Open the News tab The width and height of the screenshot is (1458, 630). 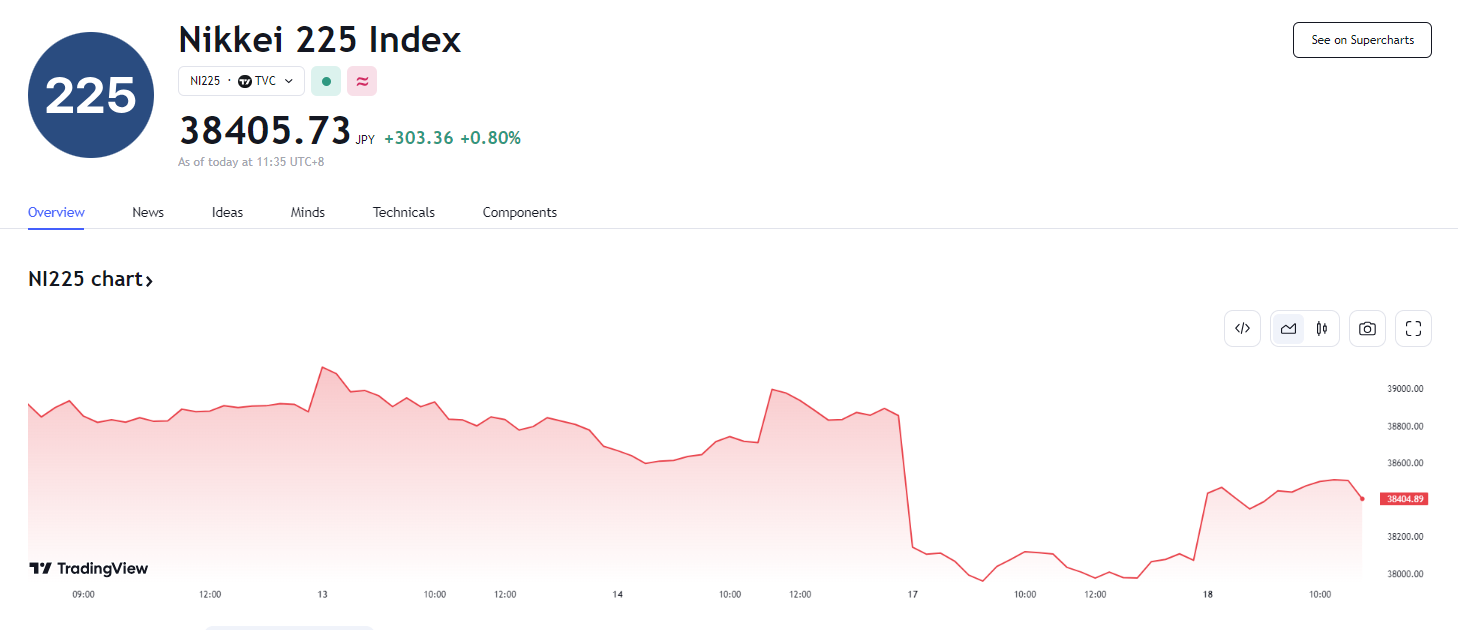point(148,212)
